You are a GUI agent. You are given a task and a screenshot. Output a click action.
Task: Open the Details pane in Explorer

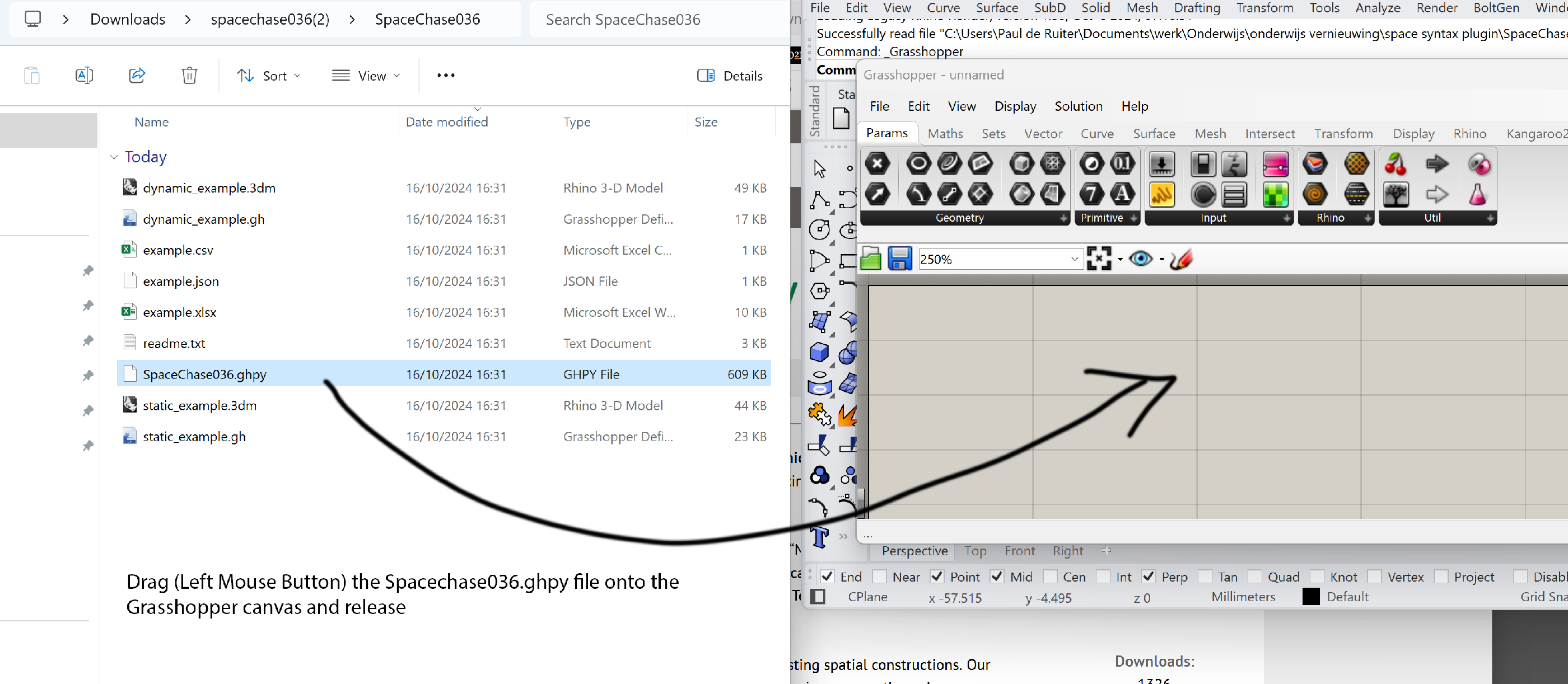[729, 76]
